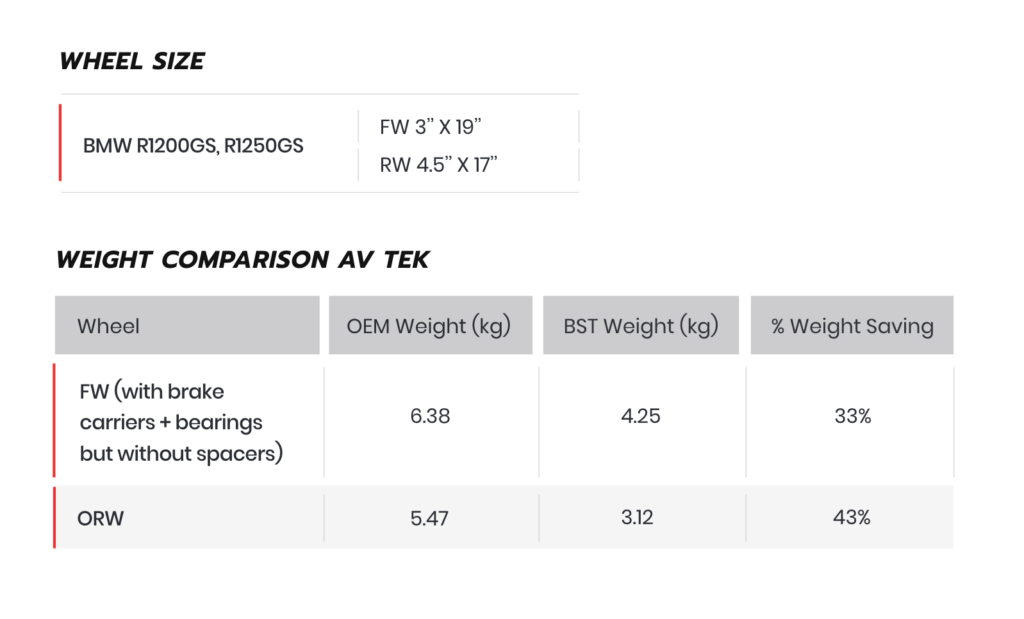Click the WHEEL SIZE heading
Screen dimensions: 1024x619
pos(132,61)
